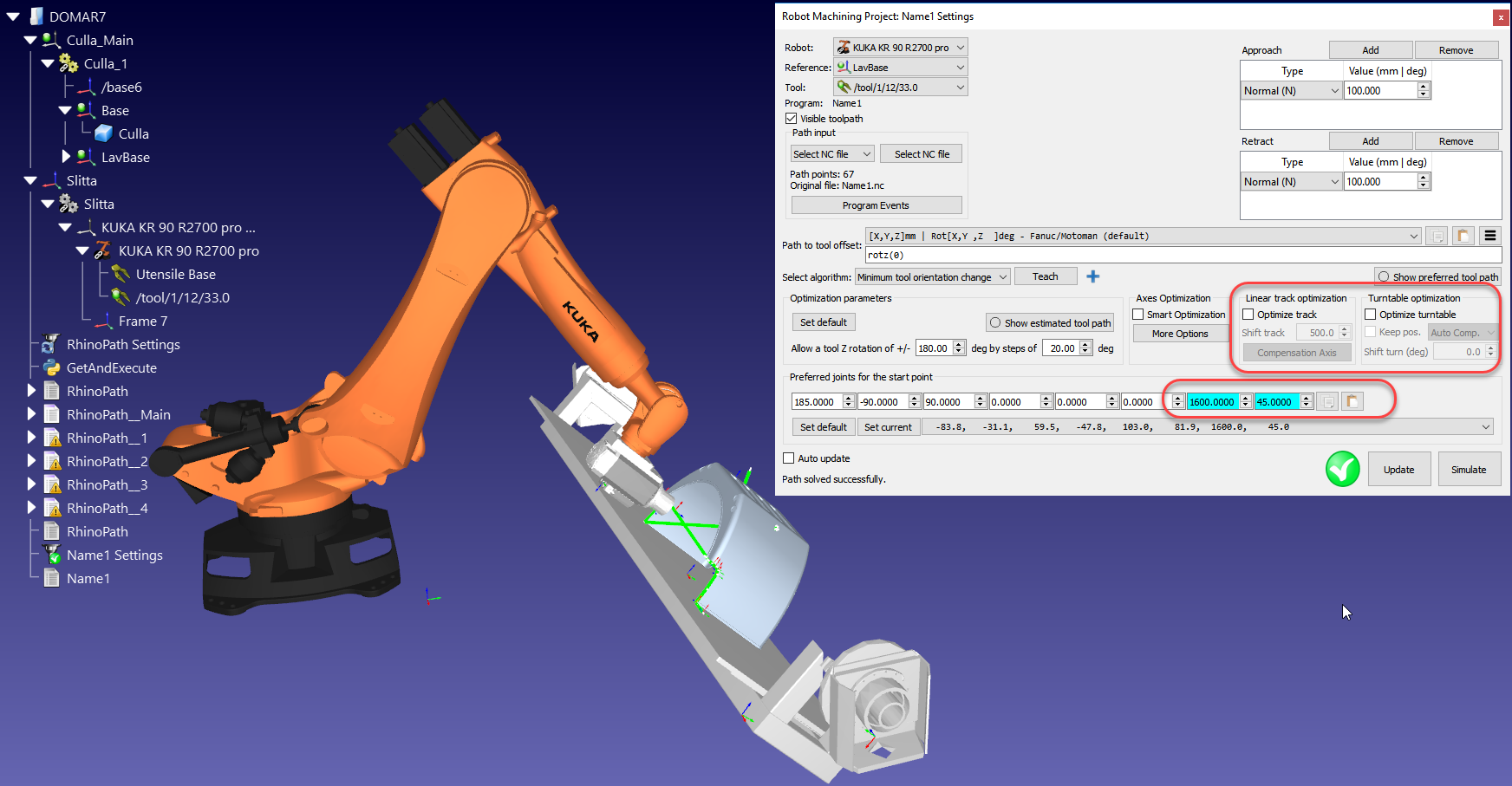
Task: Click the RhinoPath__3 warning program icon
Action: click(x=52, y=484)
